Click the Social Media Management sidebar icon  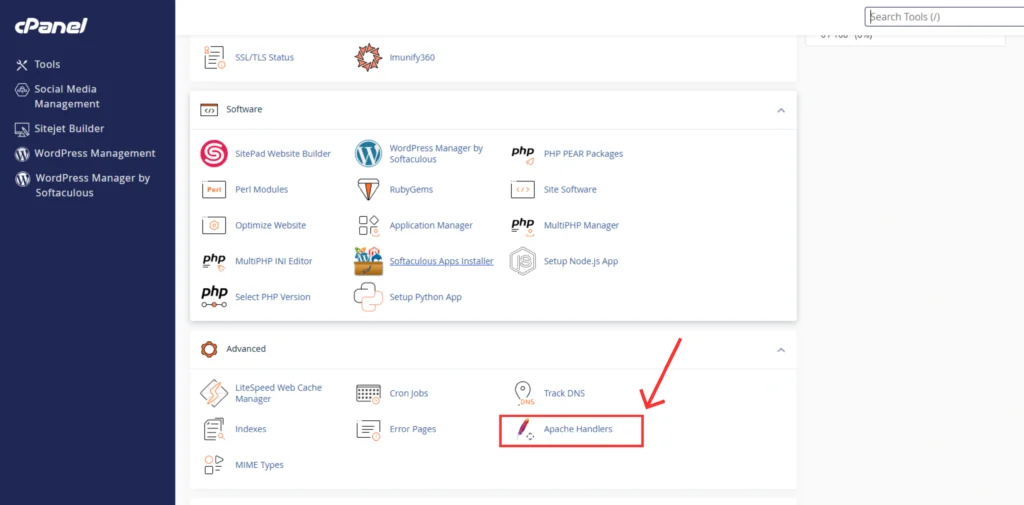[x=22, y=90]
